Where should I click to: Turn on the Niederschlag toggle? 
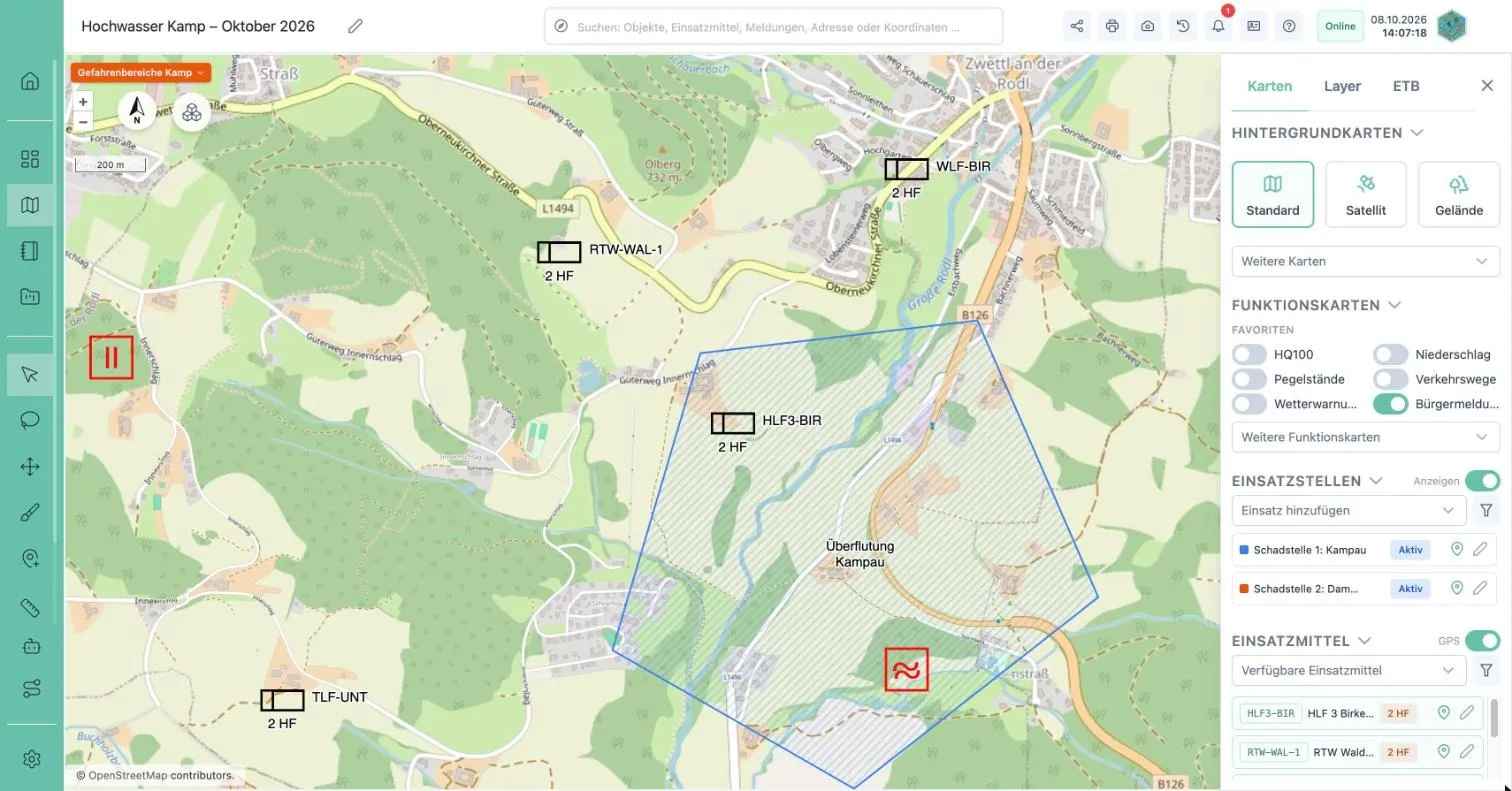tap(1390, 354)
